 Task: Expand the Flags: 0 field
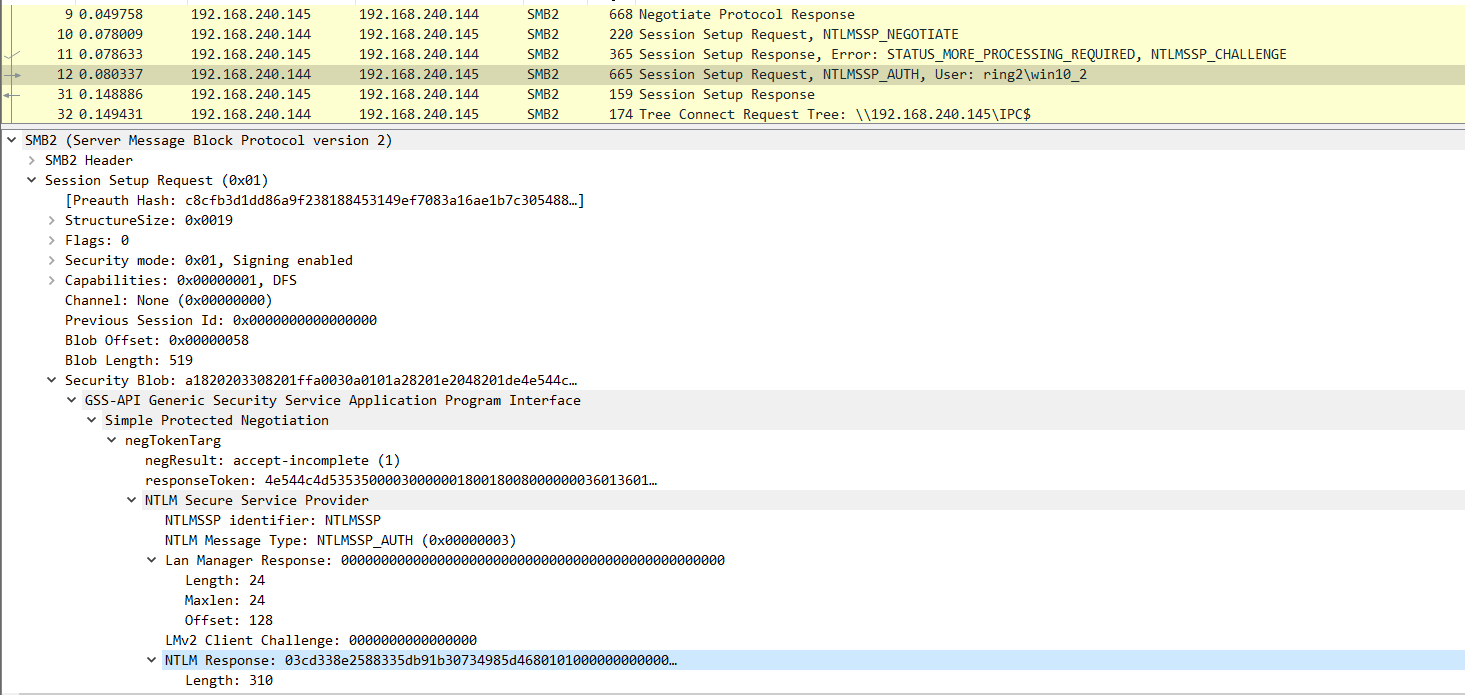tap(52, 240)
